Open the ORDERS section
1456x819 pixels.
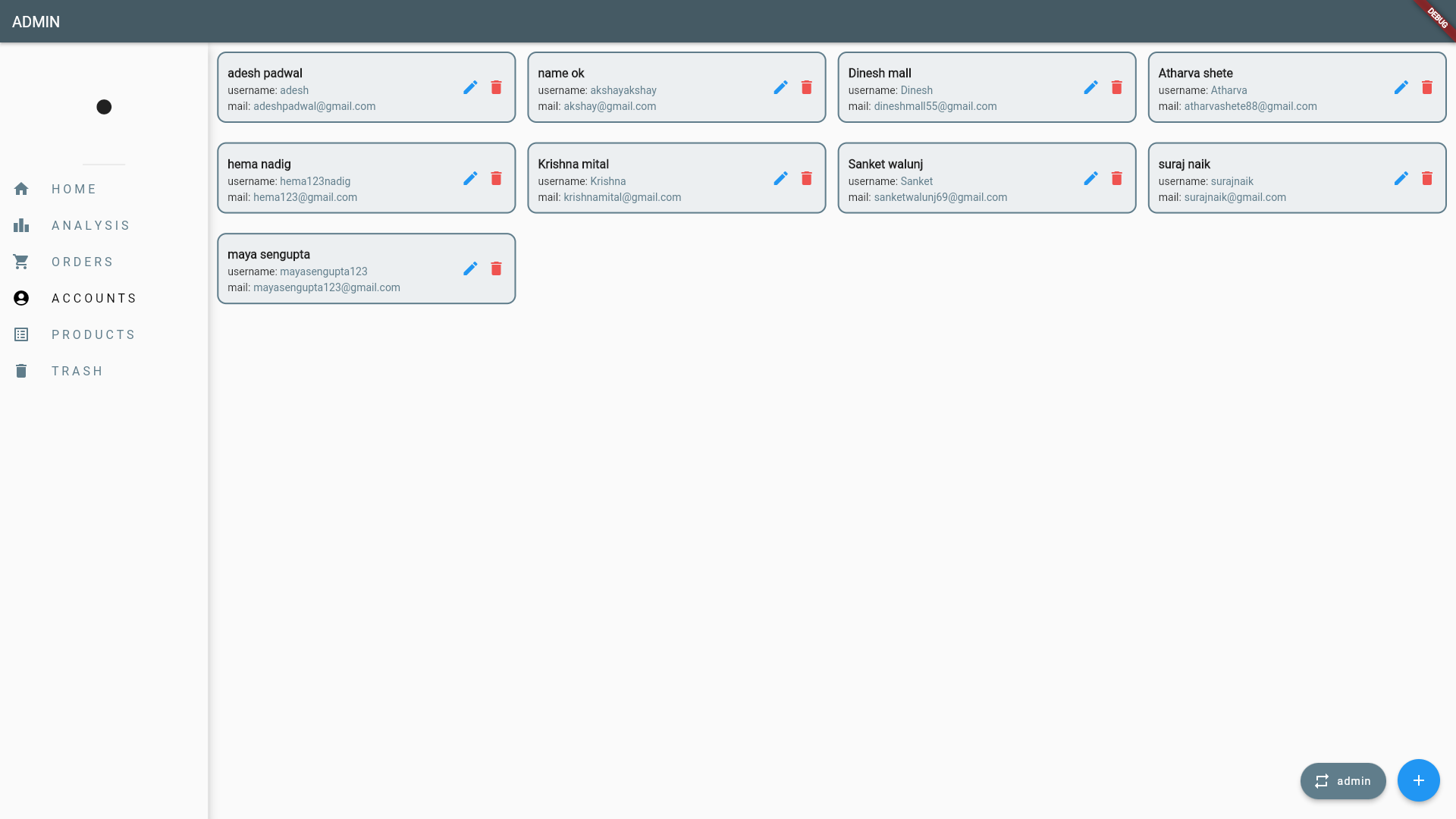[83, 261]
